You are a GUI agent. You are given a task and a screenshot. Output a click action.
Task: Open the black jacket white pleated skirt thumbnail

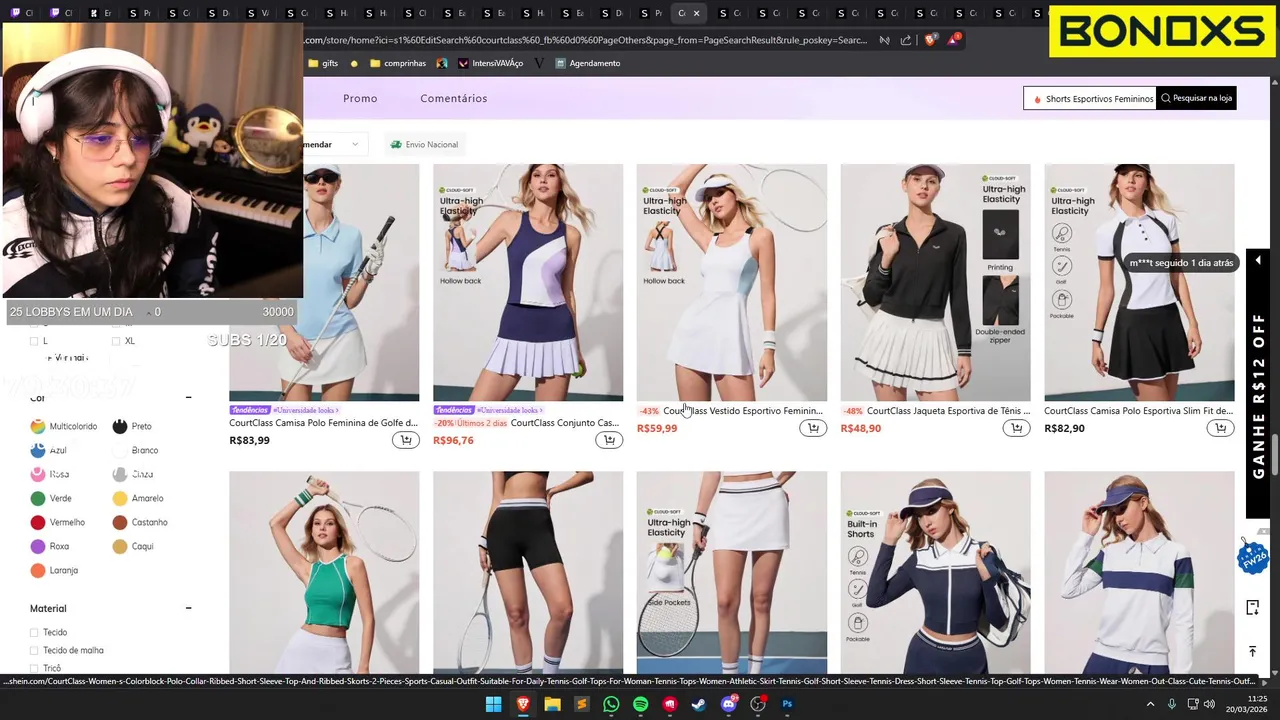(x=935, y=282)
